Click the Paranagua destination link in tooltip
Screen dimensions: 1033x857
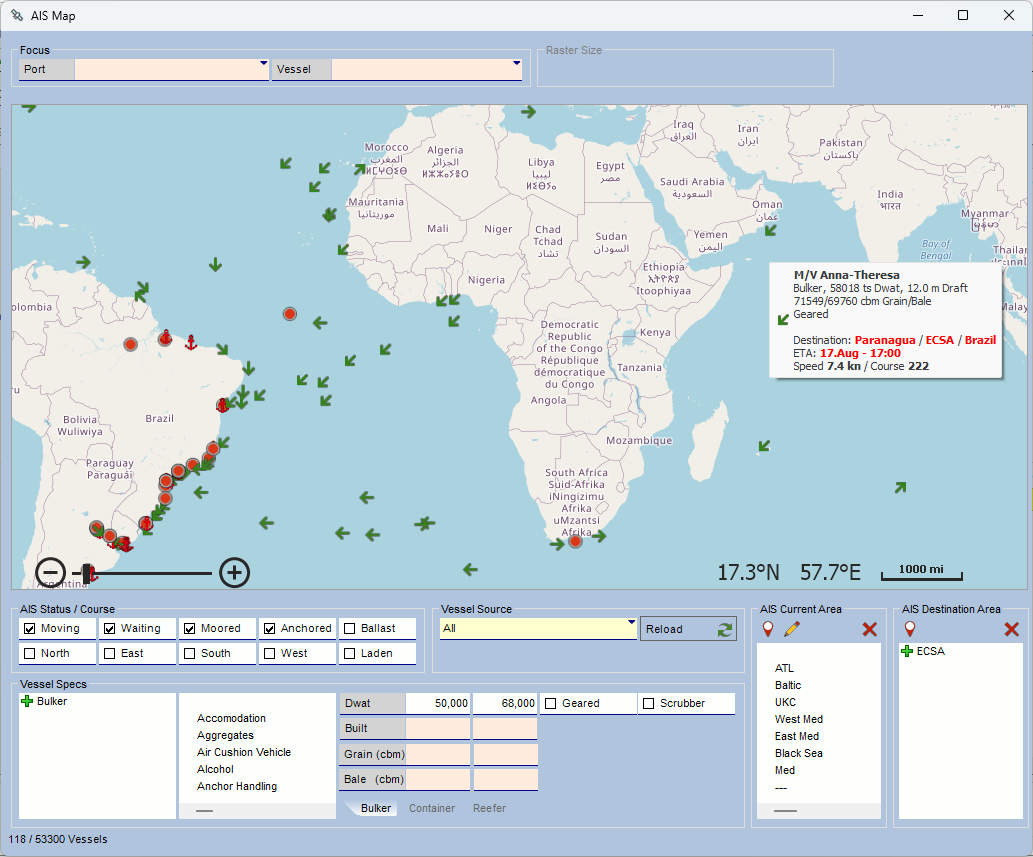tap(885, 340)
